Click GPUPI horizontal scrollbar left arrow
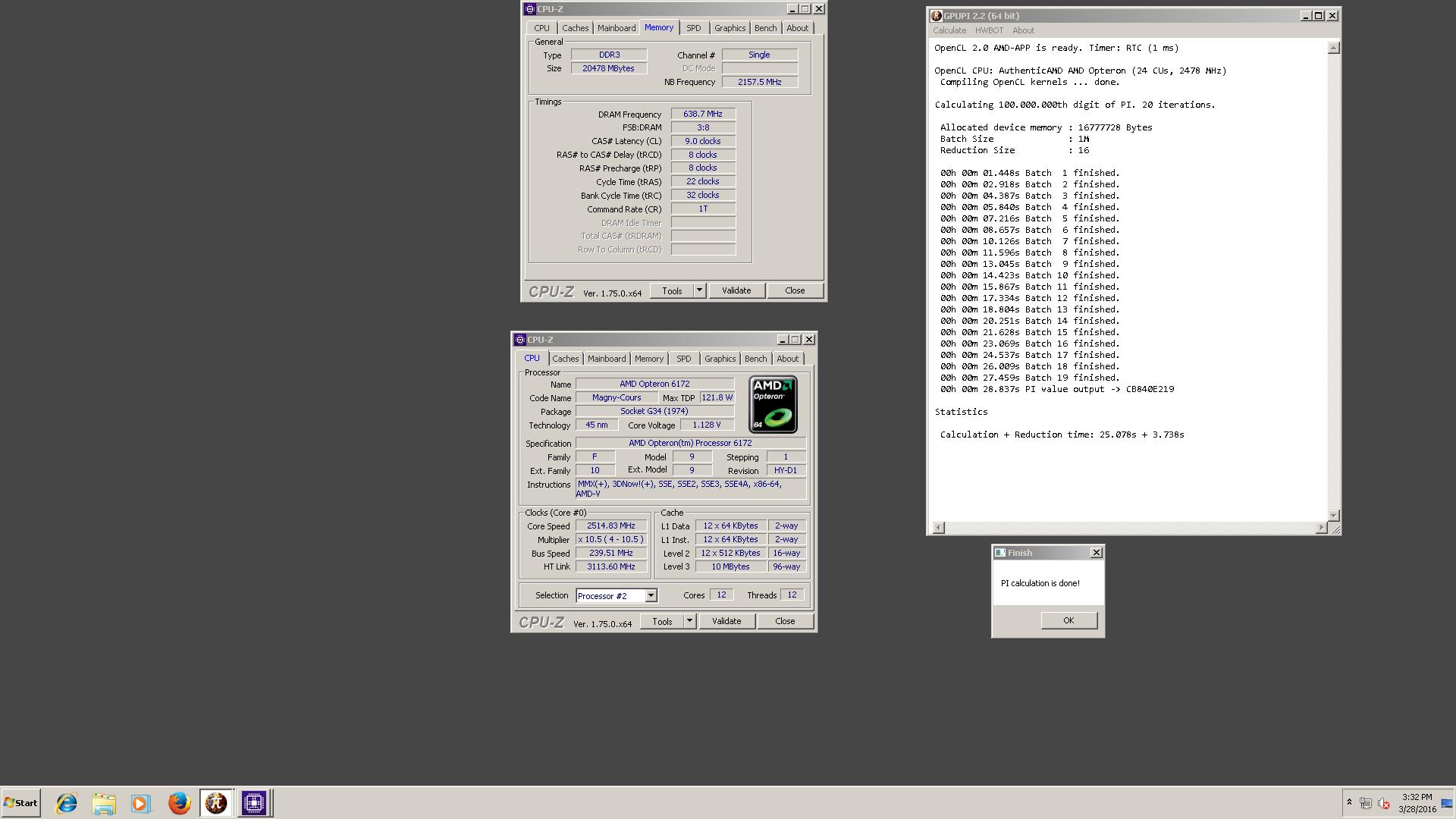Screen dimensions: 1456x819 [x=939, y=527]
